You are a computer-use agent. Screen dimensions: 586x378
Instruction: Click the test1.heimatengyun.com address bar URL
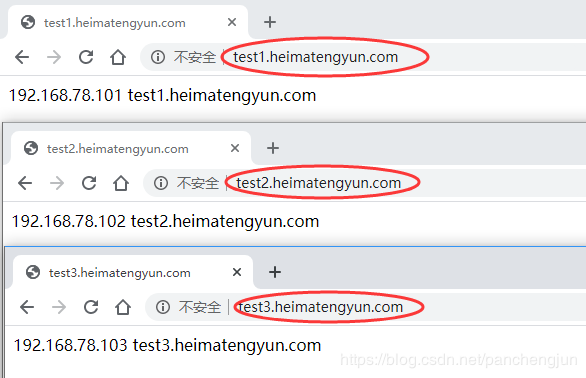pos(316,57)
